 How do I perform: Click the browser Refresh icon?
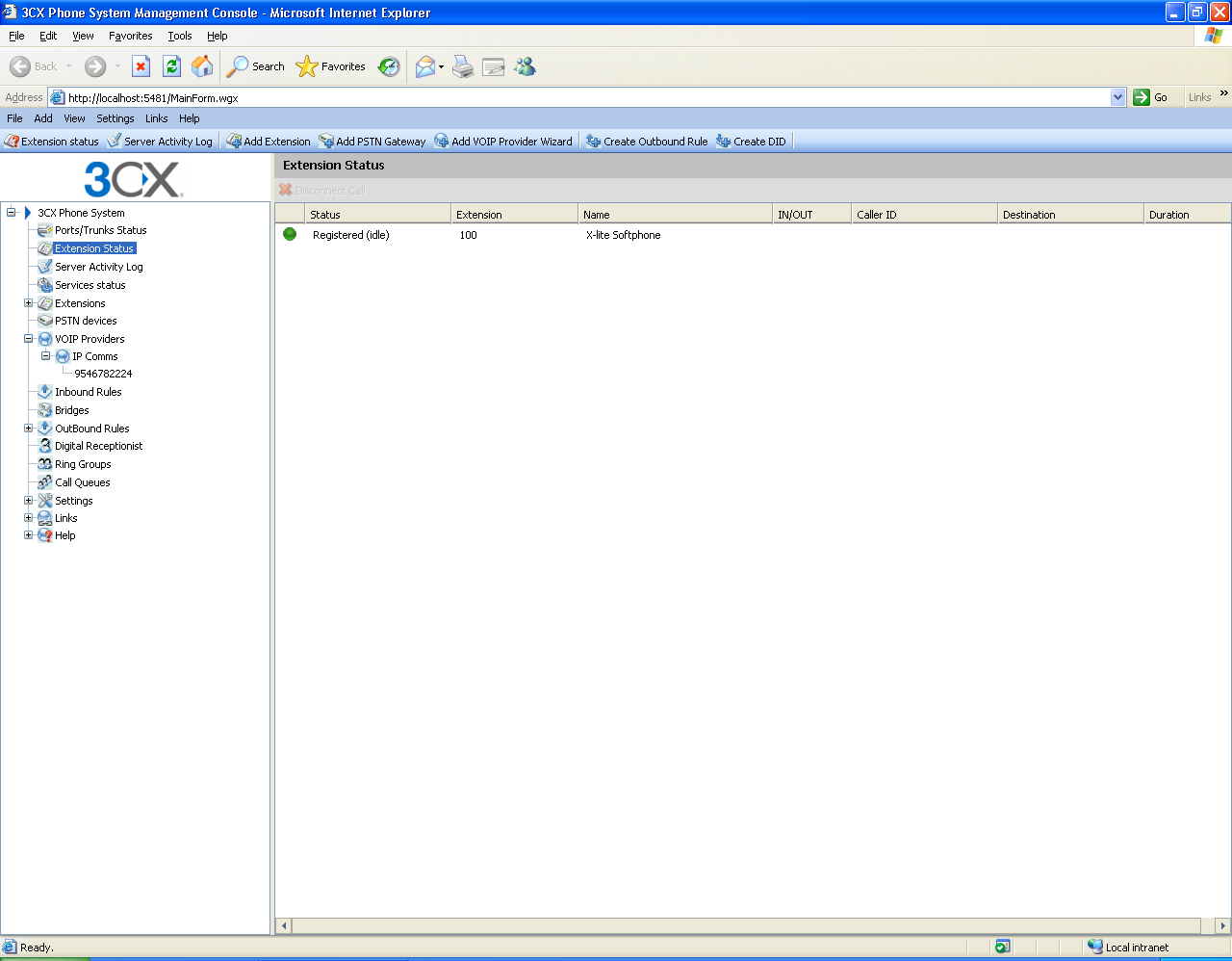tap(171, 66)
